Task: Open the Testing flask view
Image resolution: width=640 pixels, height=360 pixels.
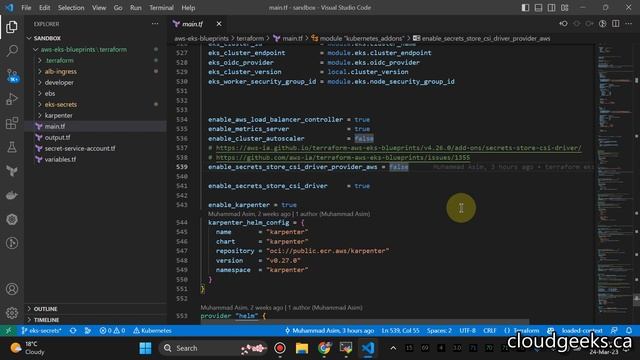Action: coord(12,147)
